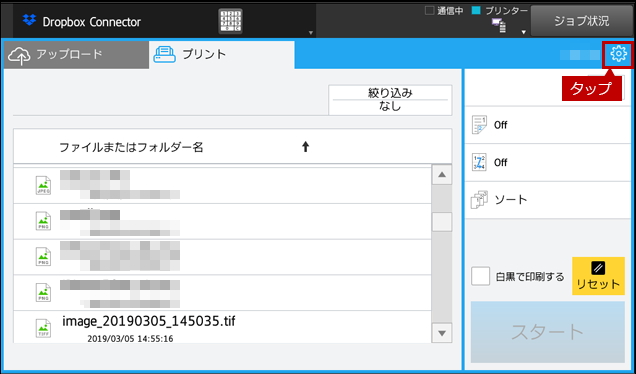Click the printer tab icon
The width and height of the screenshot is (636, 374).
pos(164,54)
